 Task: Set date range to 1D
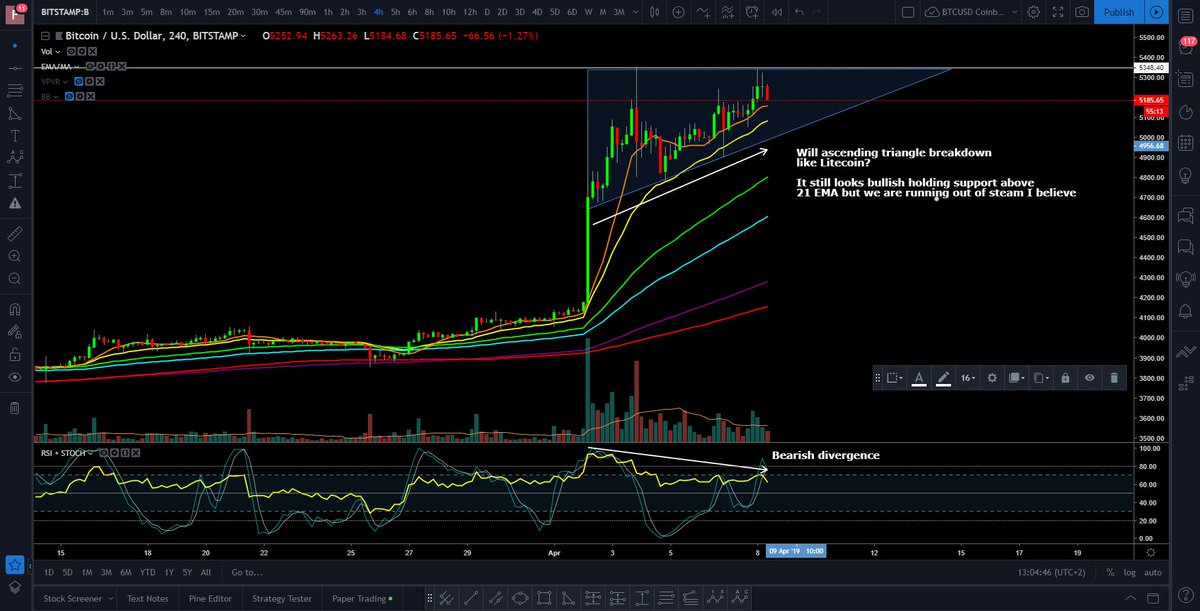tap(50, 572)
